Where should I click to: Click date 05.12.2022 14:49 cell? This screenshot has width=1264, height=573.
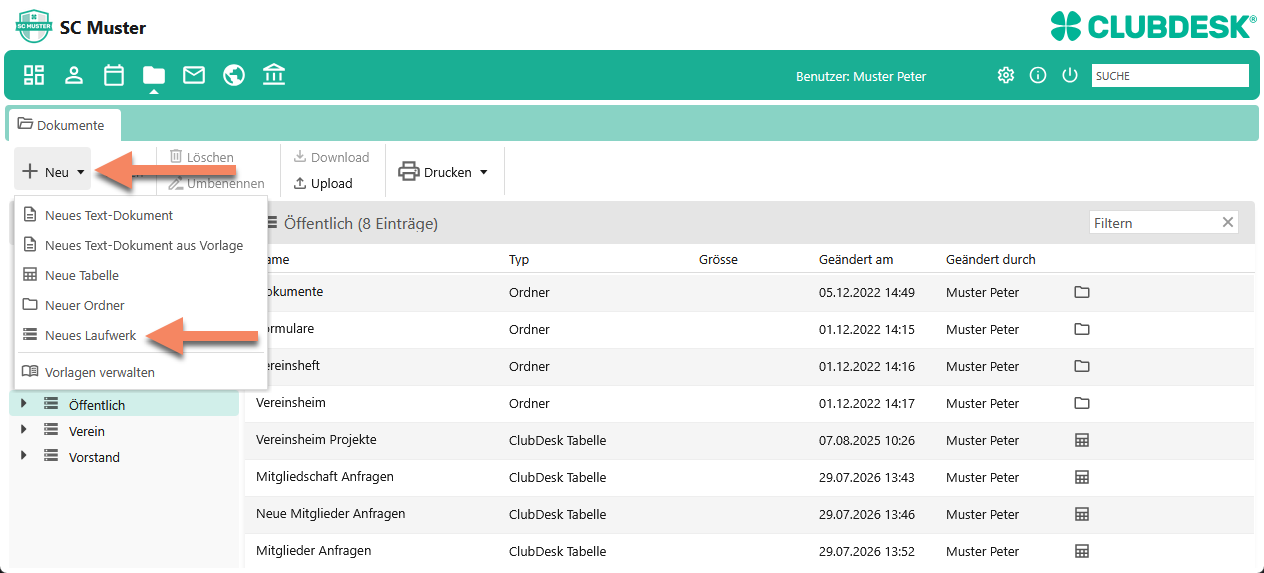point(867,293)
